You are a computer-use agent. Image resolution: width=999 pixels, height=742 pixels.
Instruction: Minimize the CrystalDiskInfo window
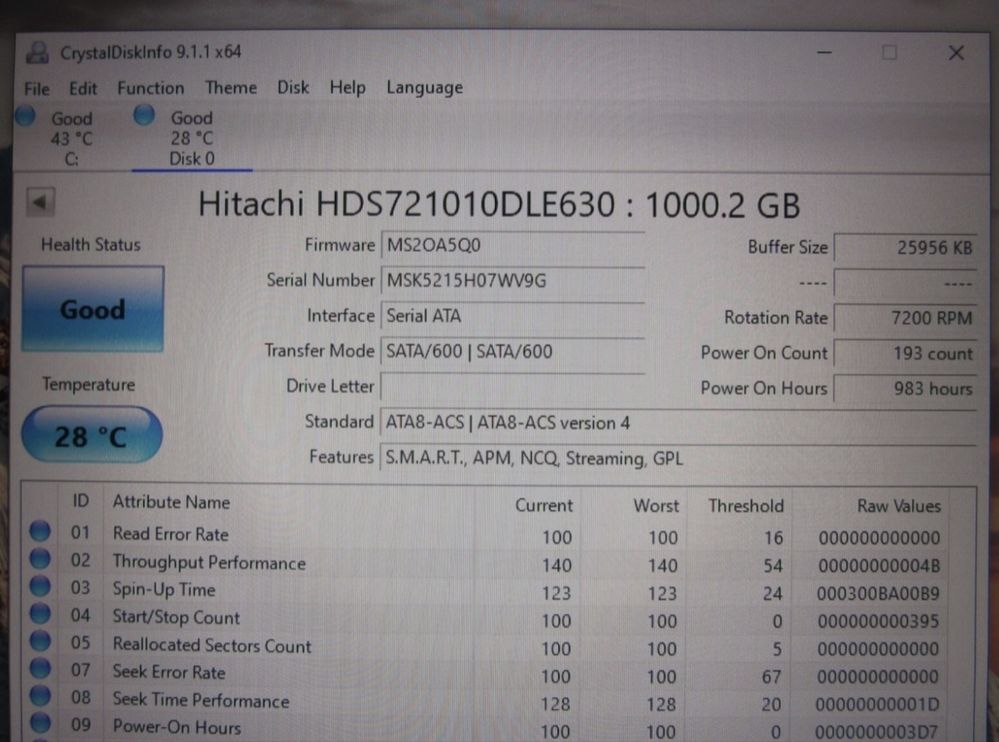pyautogui.click(x=824, y=53)
